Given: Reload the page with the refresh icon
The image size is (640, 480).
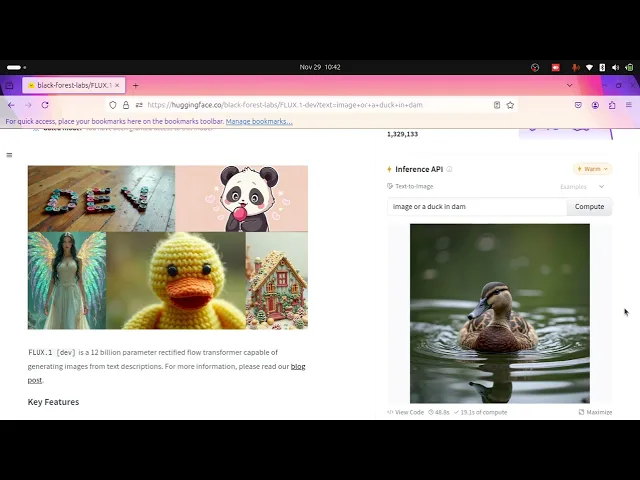Looking at the screenshot, I should 45,105.
